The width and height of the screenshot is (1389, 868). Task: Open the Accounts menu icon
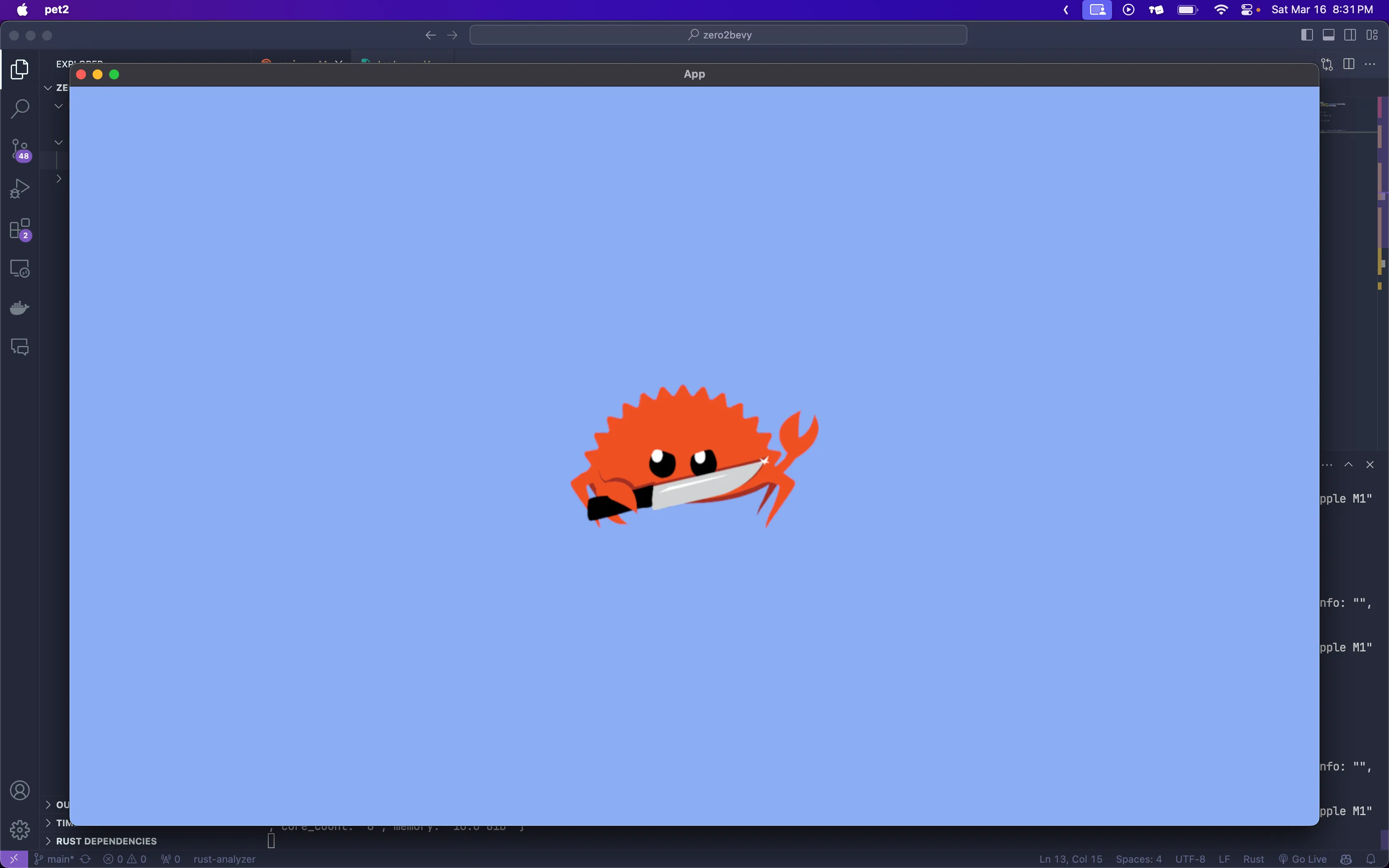(19, 790)
